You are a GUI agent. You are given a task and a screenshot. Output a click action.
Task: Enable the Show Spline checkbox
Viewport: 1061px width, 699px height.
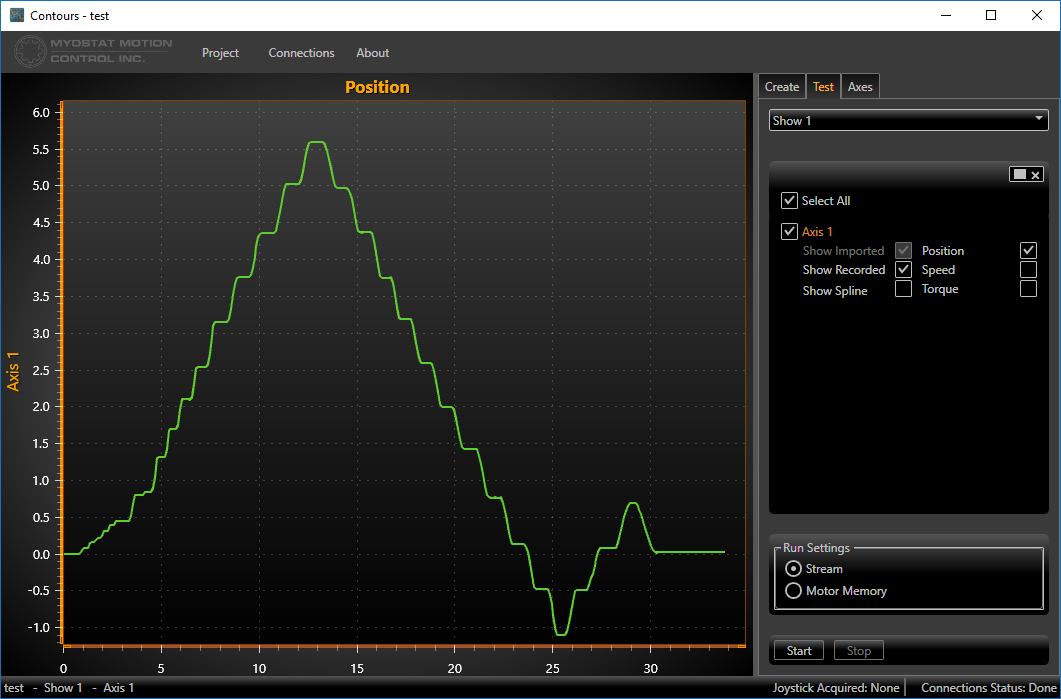903,290
